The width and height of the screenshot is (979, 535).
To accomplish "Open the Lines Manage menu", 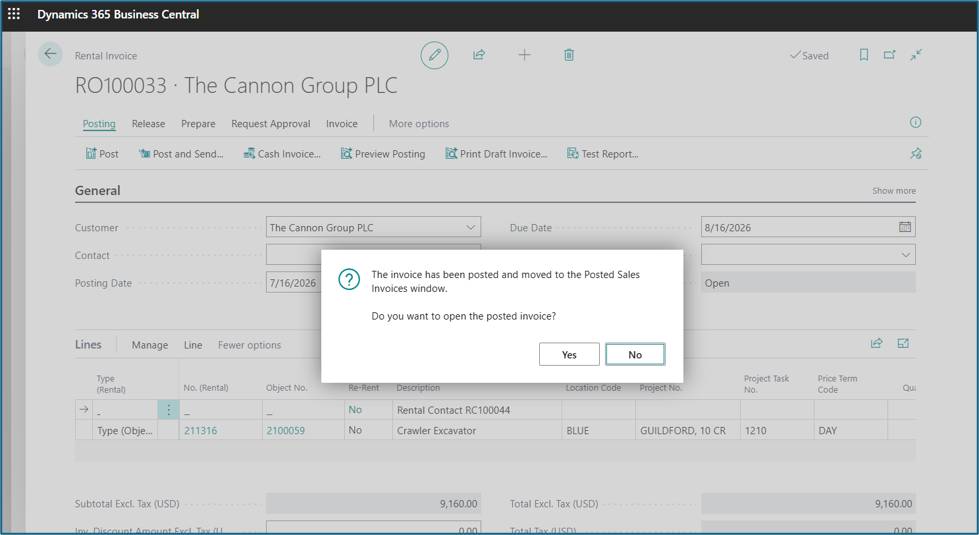I will (150, 345).
